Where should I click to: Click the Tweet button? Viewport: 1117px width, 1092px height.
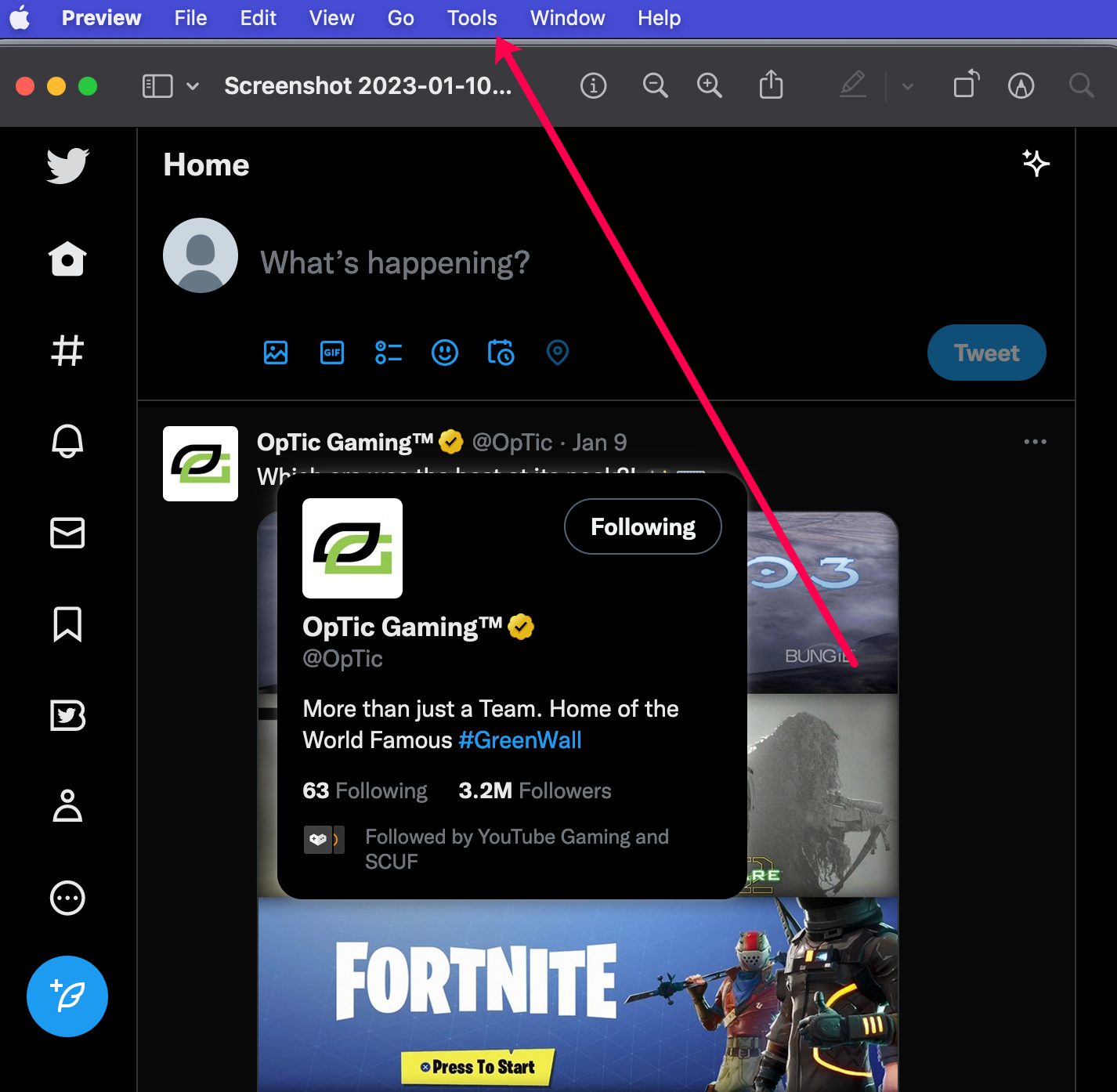pyautogui.click(x=987, y=353)
